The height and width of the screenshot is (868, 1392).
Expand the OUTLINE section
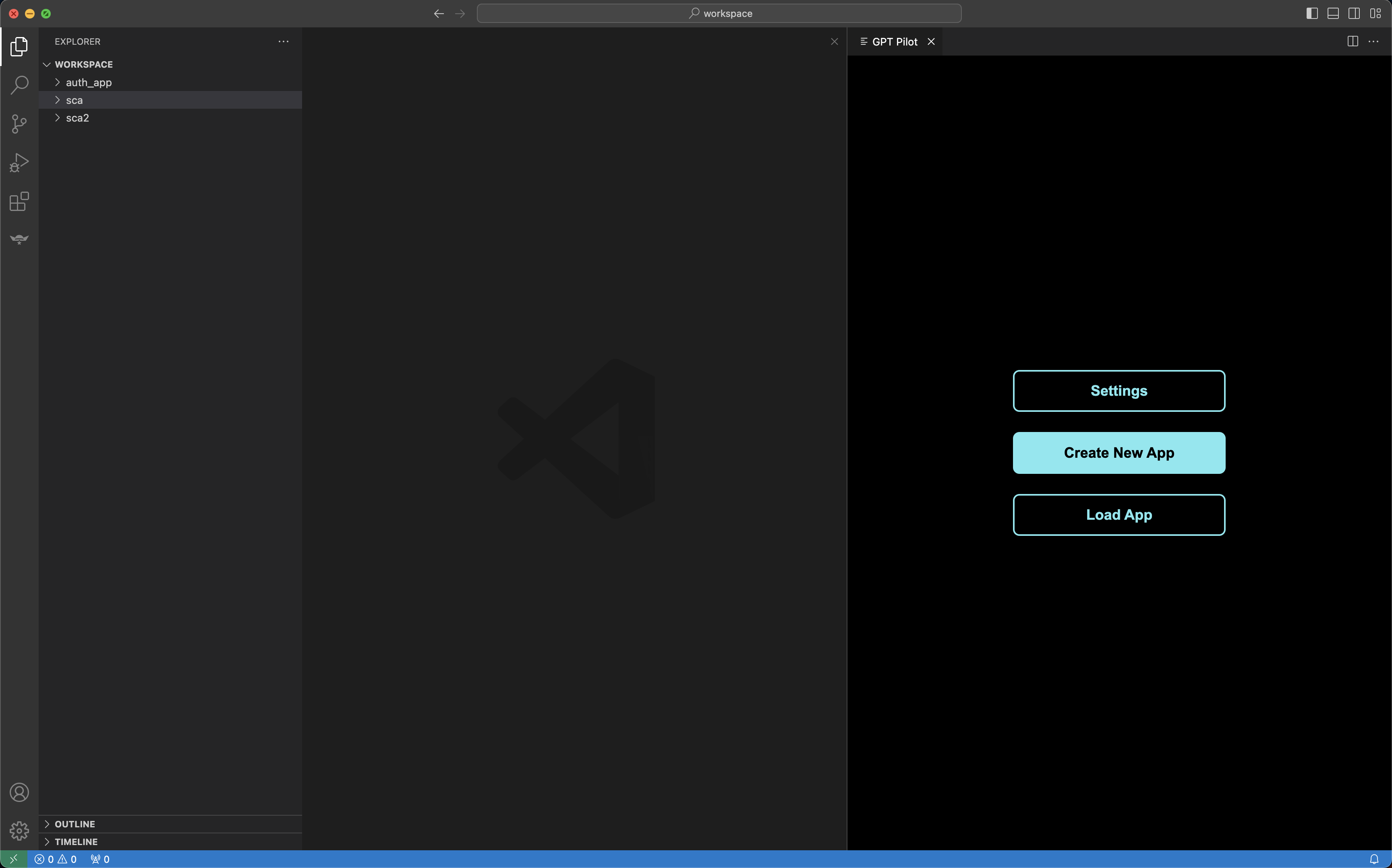[75, 824]
